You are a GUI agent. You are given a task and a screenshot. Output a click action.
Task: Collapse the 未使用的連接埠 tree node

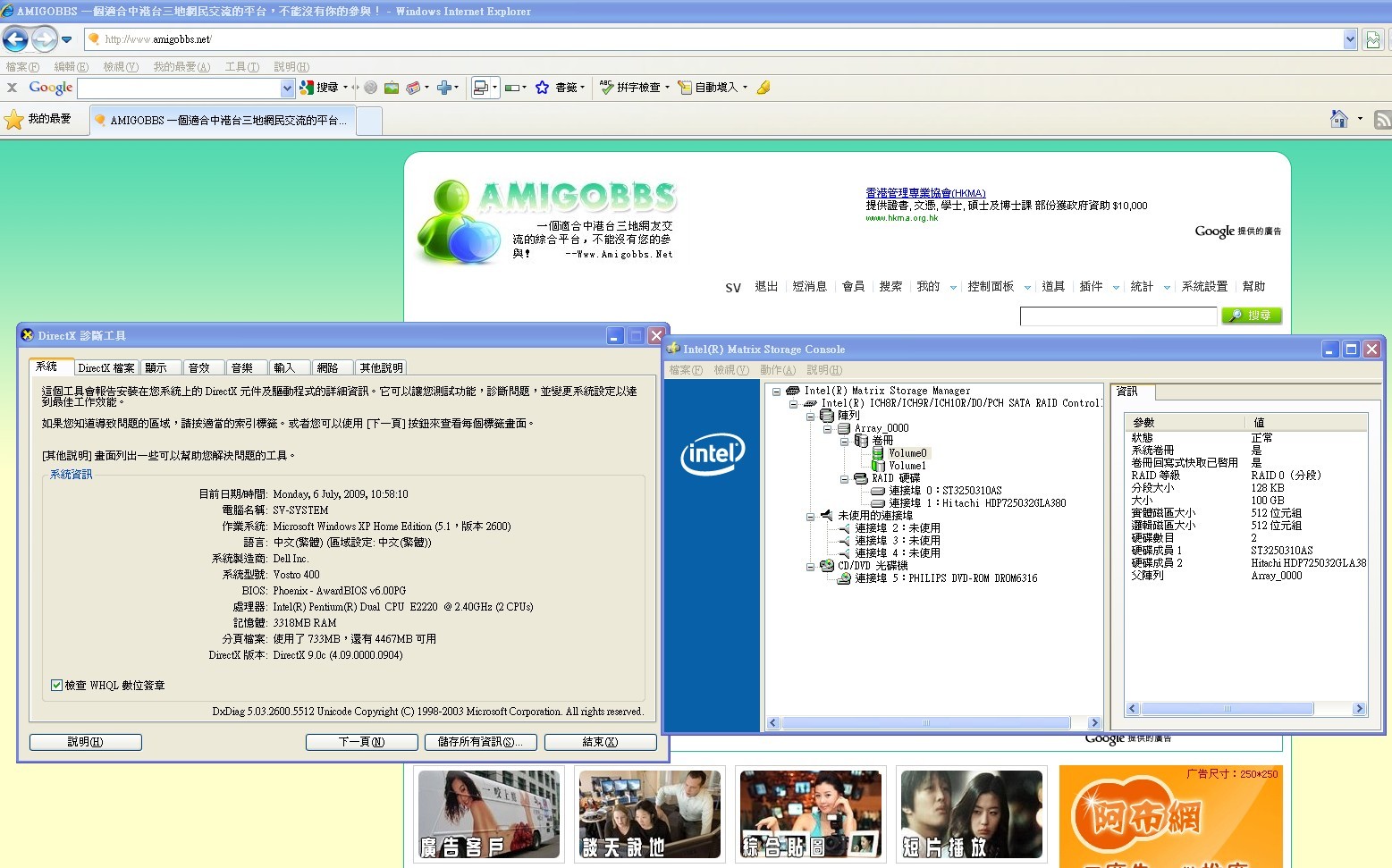point(811,516)
